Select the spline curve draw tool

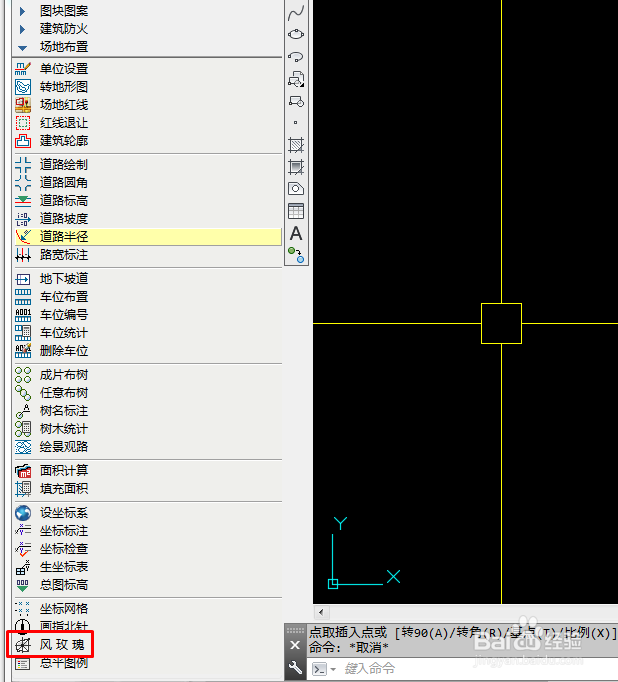296,13
